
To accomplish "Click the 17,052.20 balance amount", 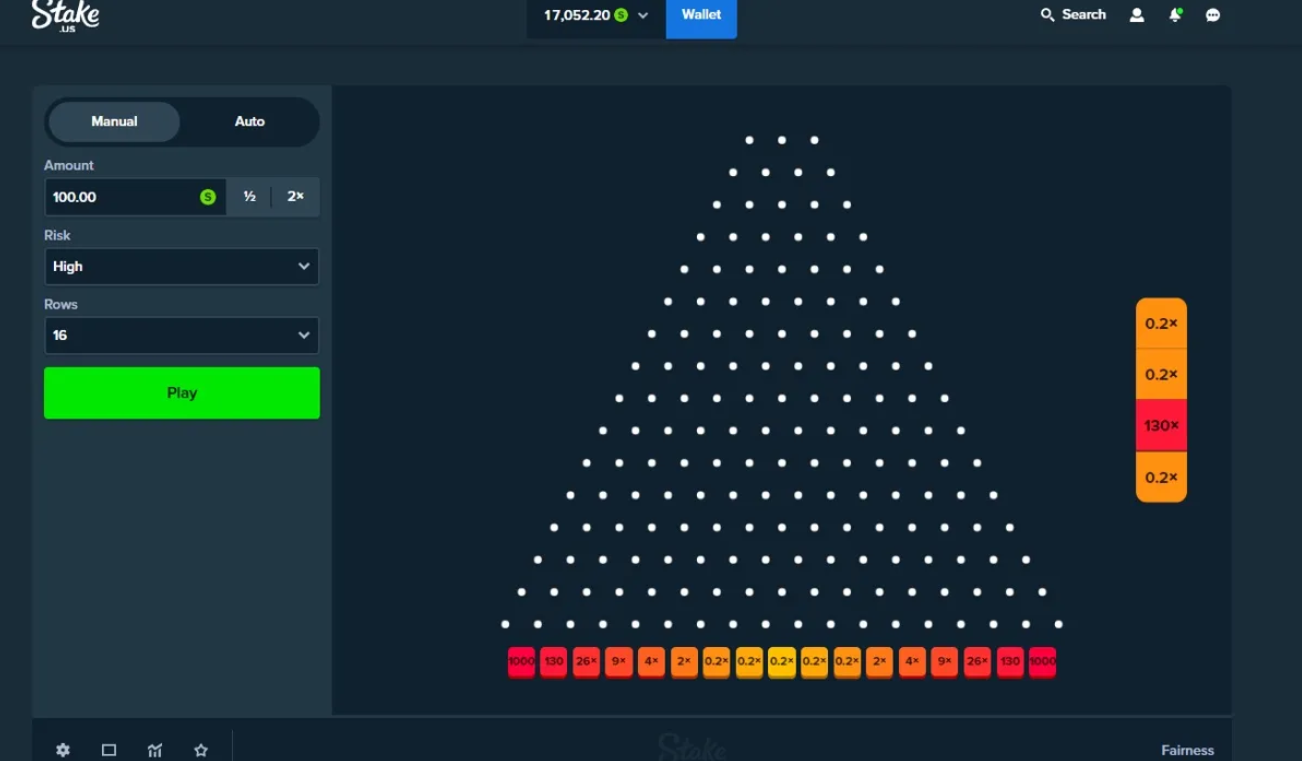I will 577,15.
